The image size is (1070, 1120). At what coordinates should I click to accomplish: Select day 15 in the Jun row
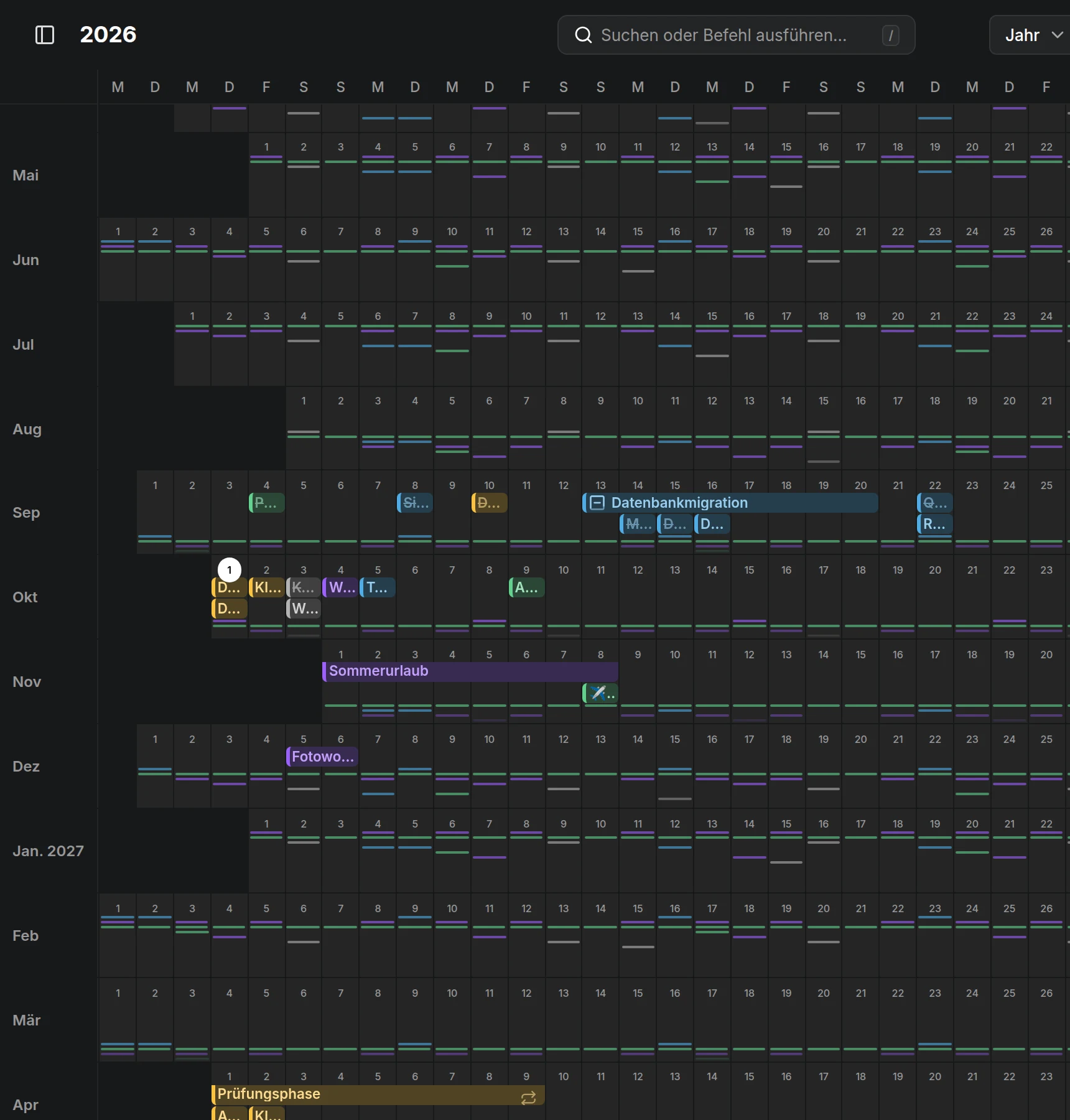[638, 259]
